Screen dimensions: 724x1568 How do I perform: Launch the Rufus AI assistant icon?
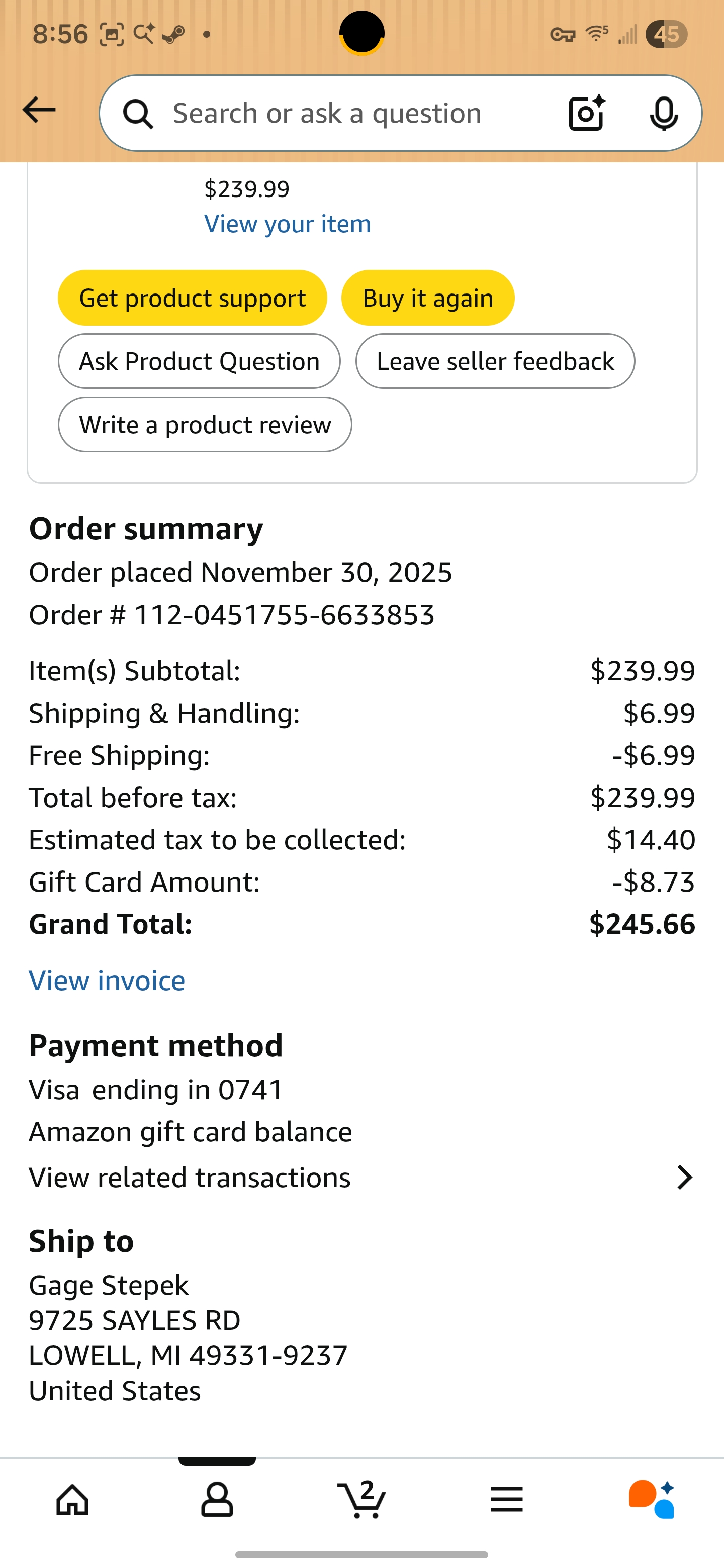click(x=652, y=1499)
